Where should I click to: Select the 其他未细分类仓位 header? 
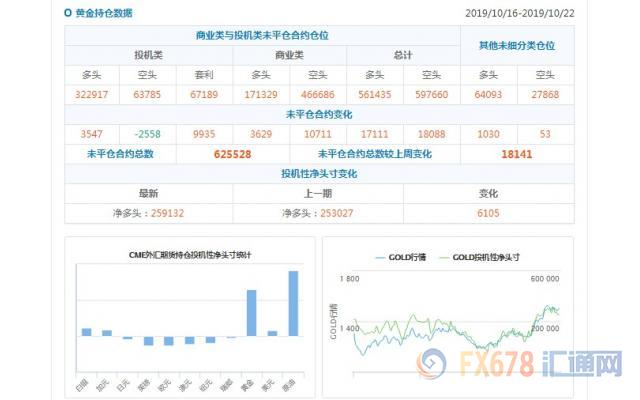point(517,45)
